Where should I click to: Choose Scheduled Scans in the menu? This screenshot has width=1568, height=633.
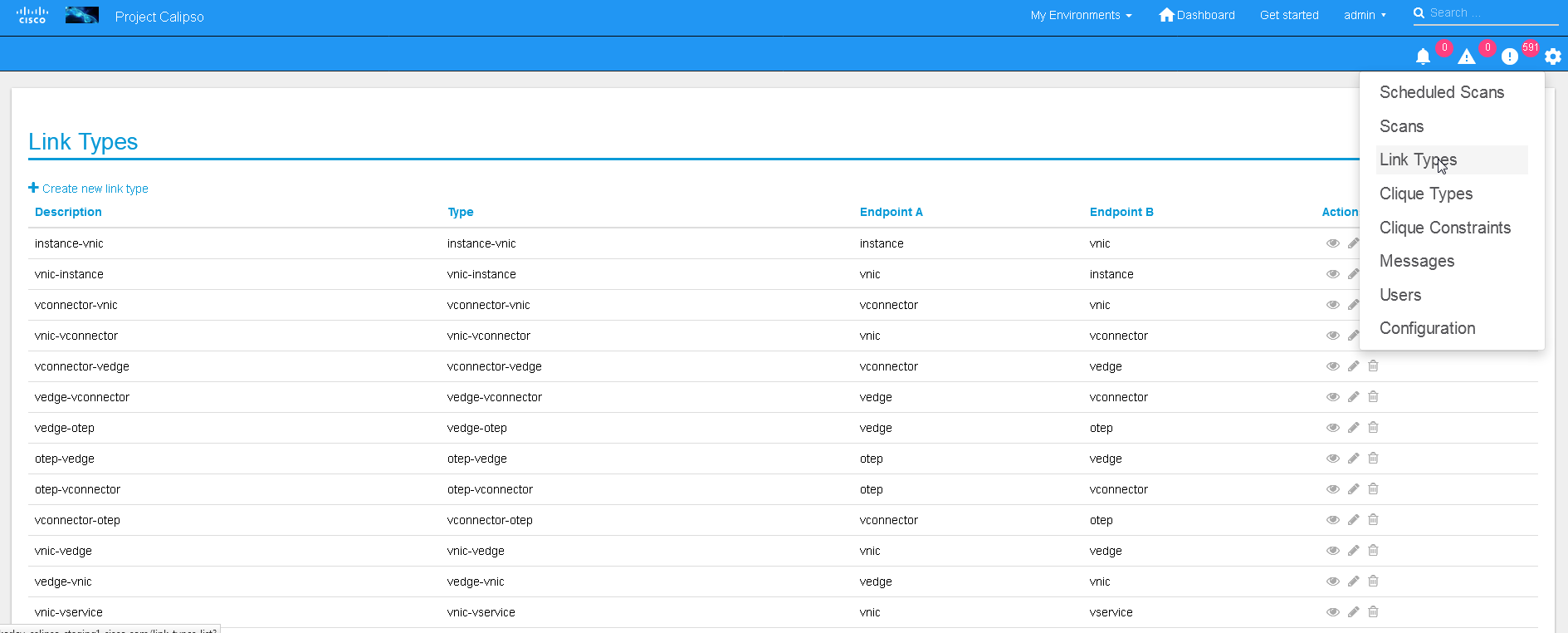[1441, 92]
